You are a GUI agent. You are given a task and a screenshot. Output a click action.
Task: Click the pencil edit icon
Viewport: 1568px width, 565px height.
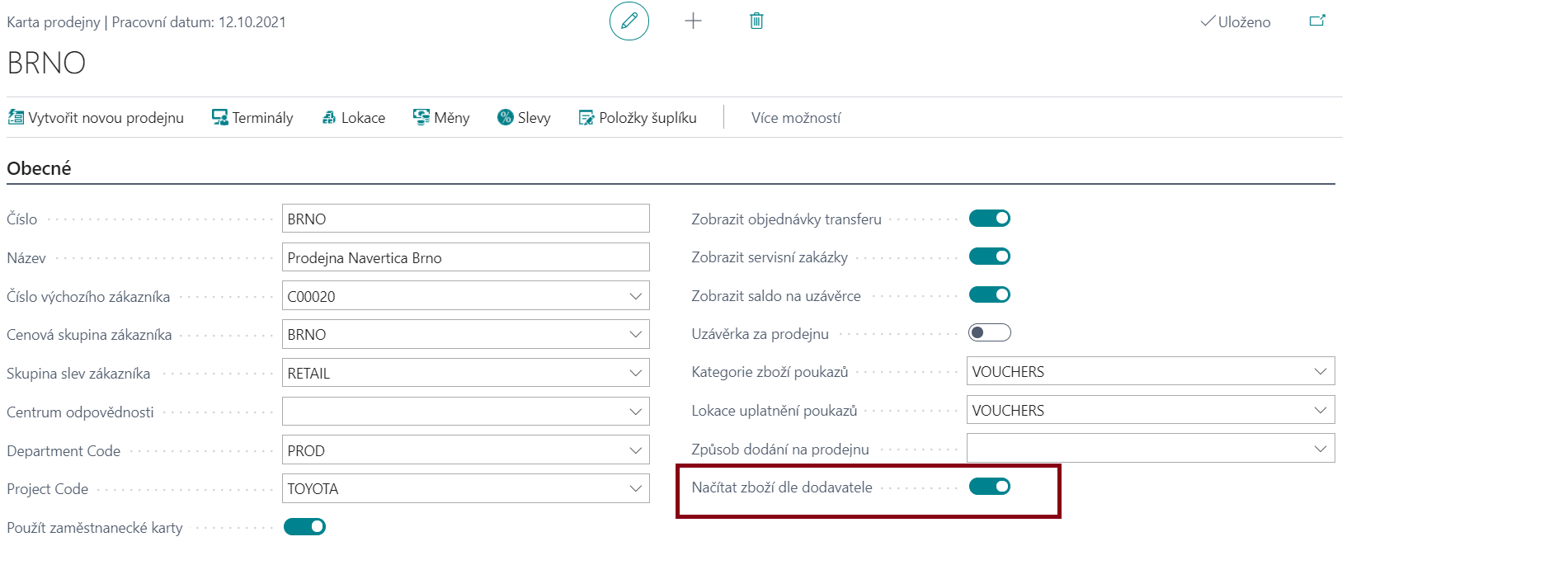[x=629, y=21]
